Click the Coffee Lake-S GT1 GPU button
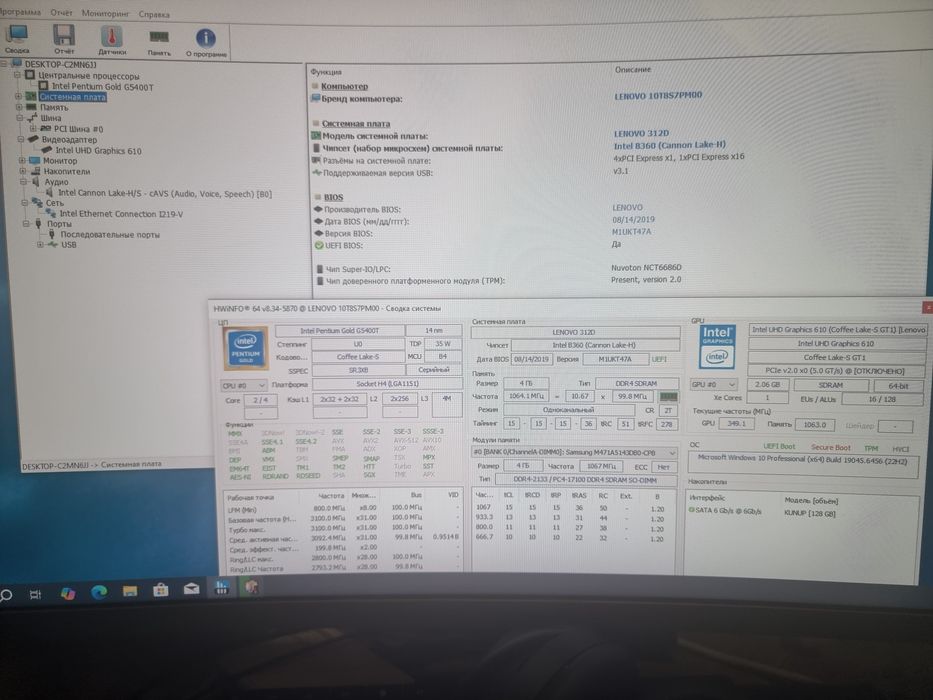Viewport: 933px width, 700px height. [x=835, y=357]
